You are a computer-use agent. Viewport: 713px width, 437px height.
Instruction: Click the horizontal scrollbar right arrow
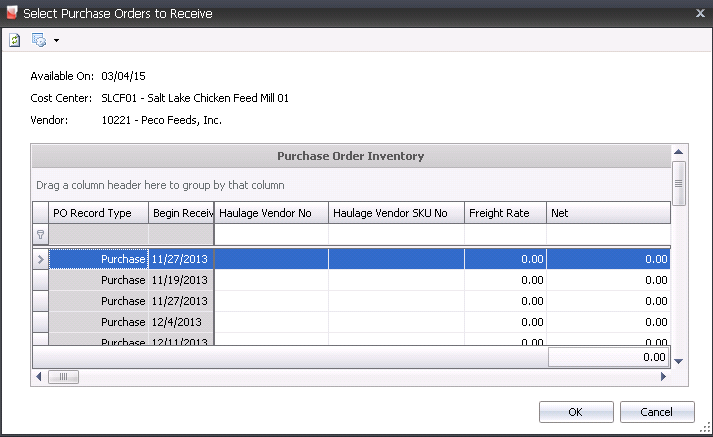pos(661,377)
